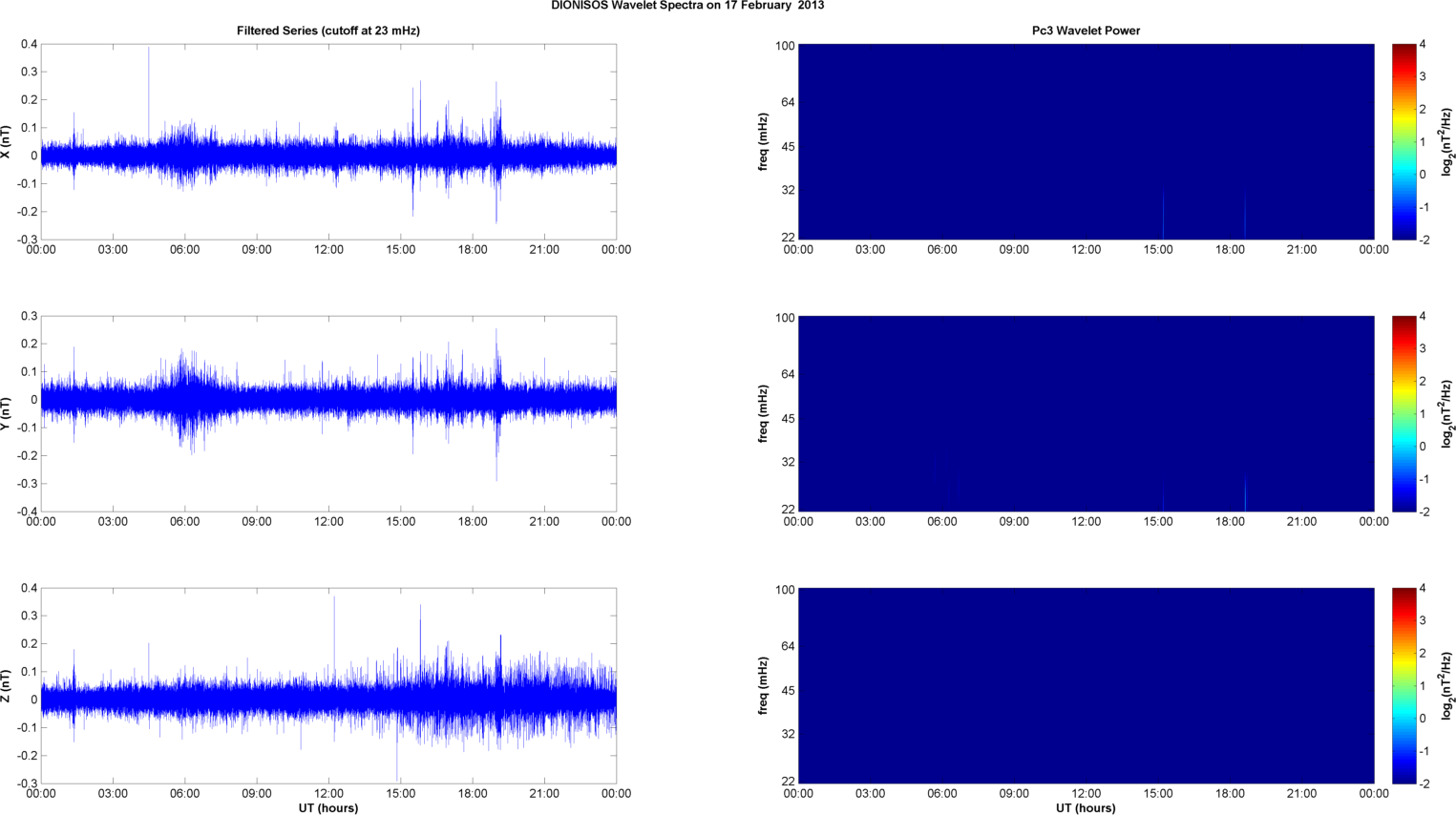
Task: Click the 'X (nT)' y-axis label
Action: point(6,142)
